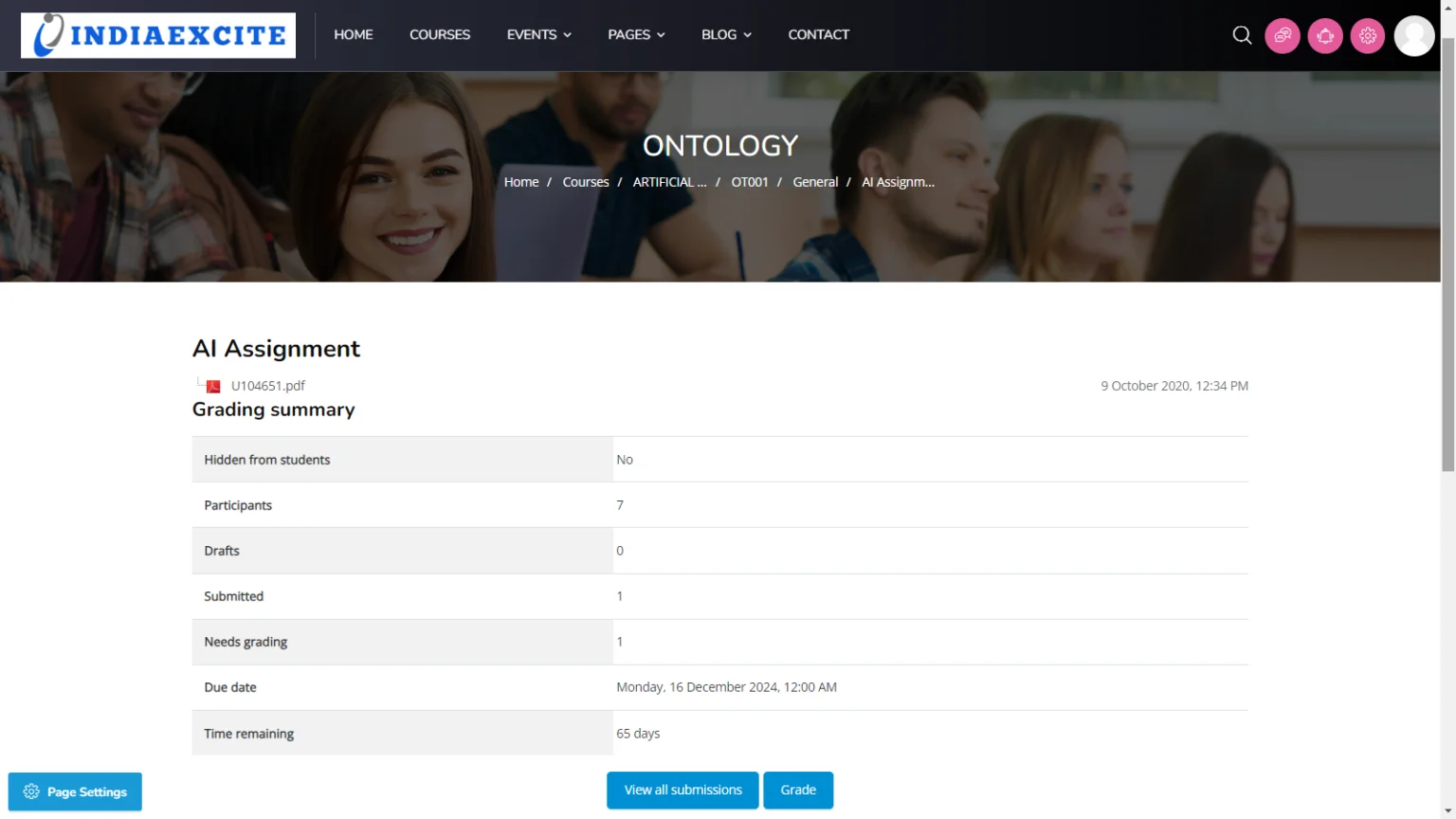Image resolution: width=1456 pixels, height=819 pixels.
Task: Open the search magnifier in the header
Action: tap(1242, 35)
